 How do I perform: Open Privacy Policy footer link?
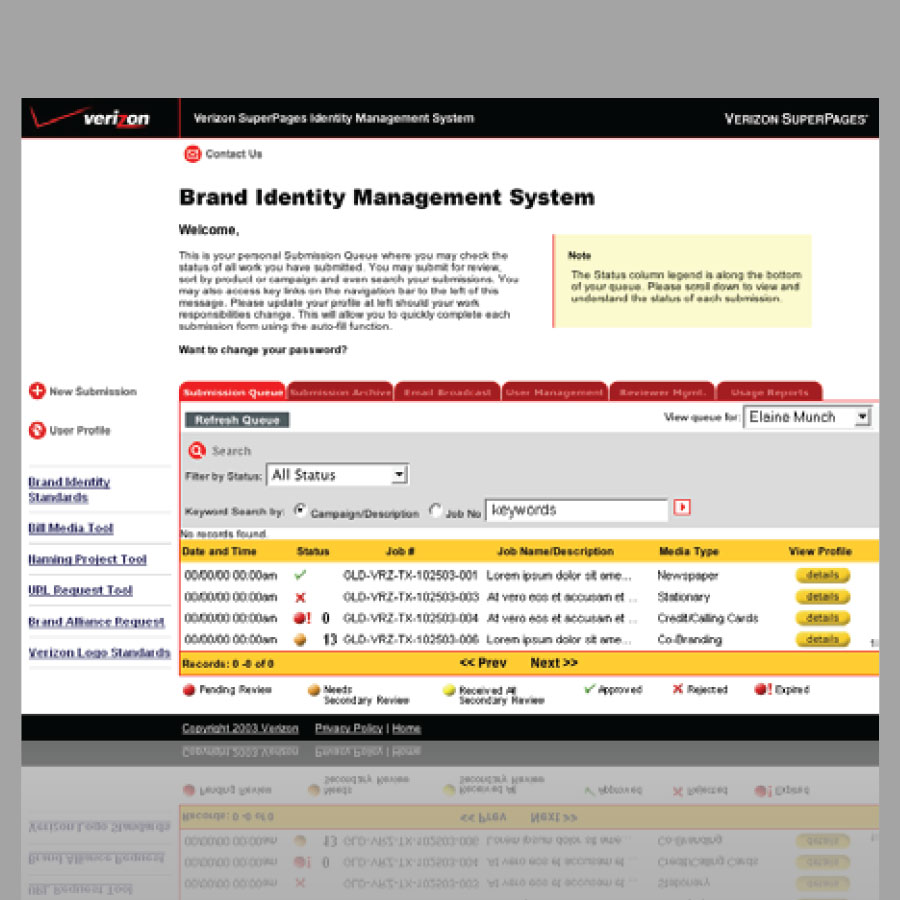coord(349,728)
